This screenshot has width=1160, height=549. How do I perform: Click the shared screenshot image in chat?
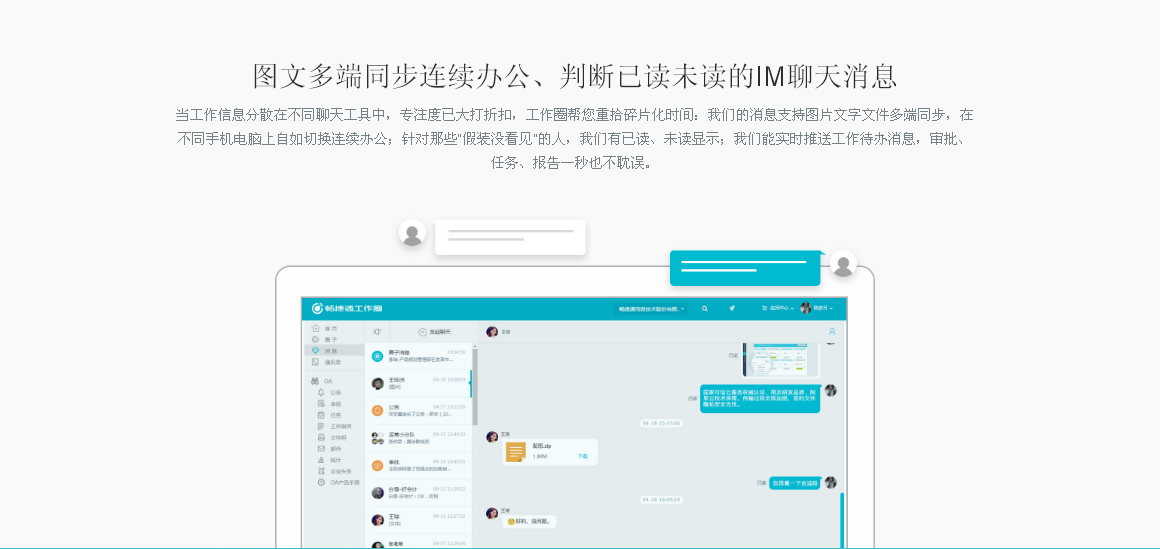click(780, 358)
